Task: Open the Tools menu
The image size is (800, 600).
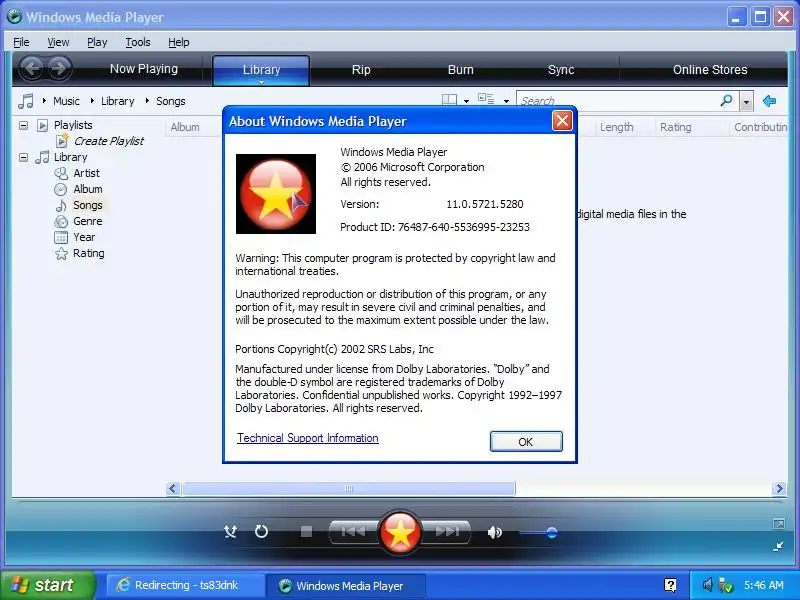Action: (138, 42)
